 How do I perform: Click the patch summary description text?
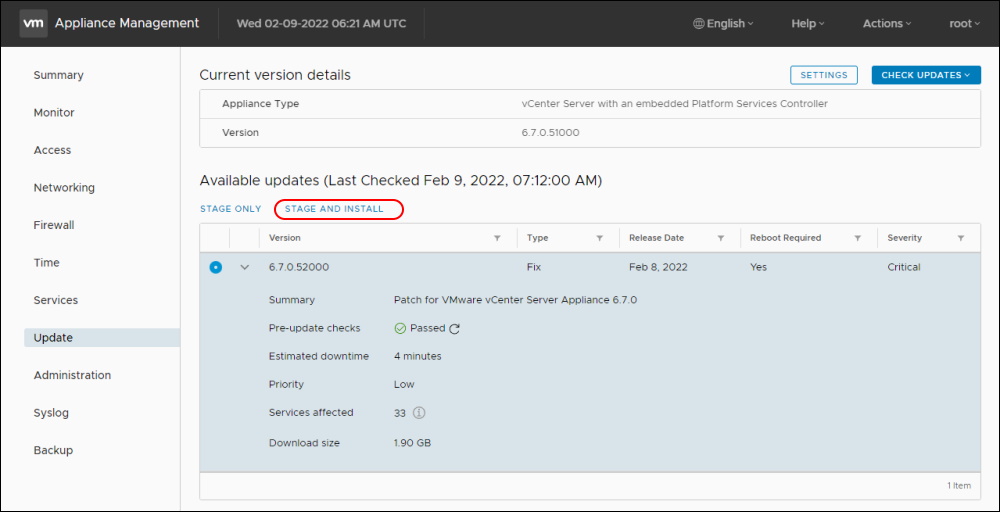tap(515, 300)
